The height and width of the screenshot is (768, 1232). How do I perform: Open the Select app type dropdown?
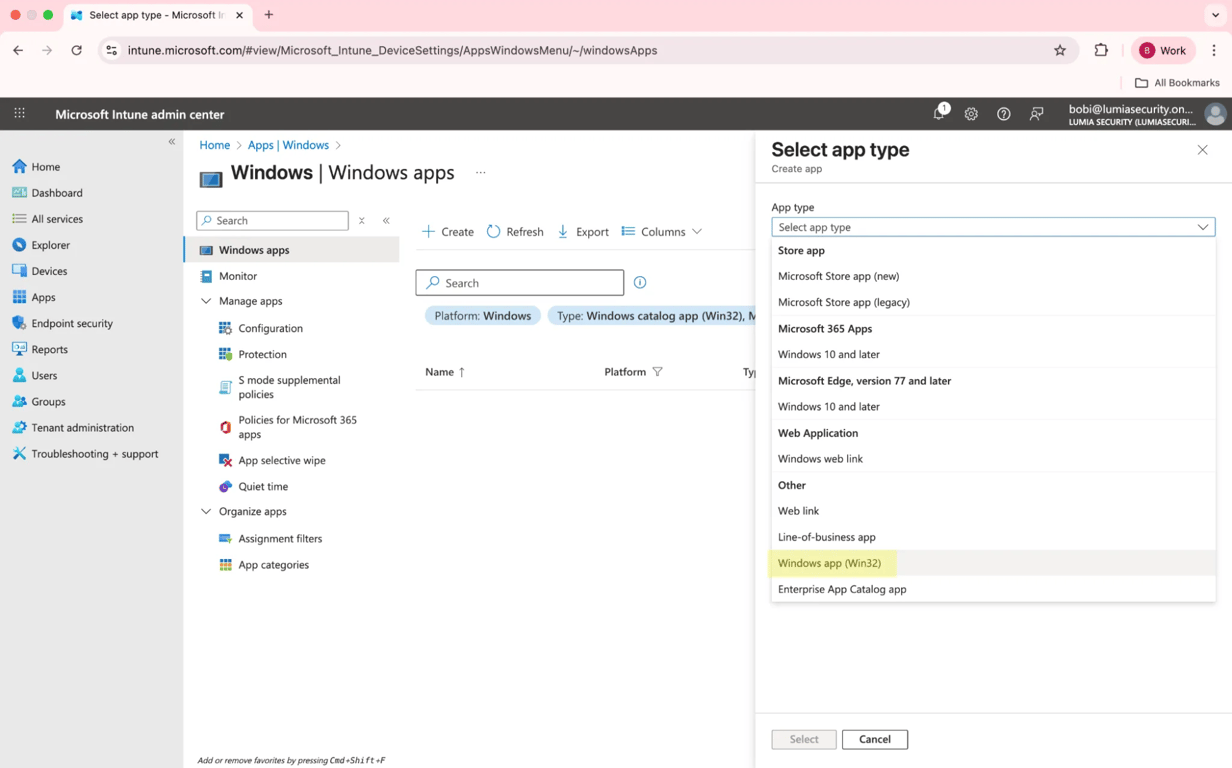(x=993, y=227)
